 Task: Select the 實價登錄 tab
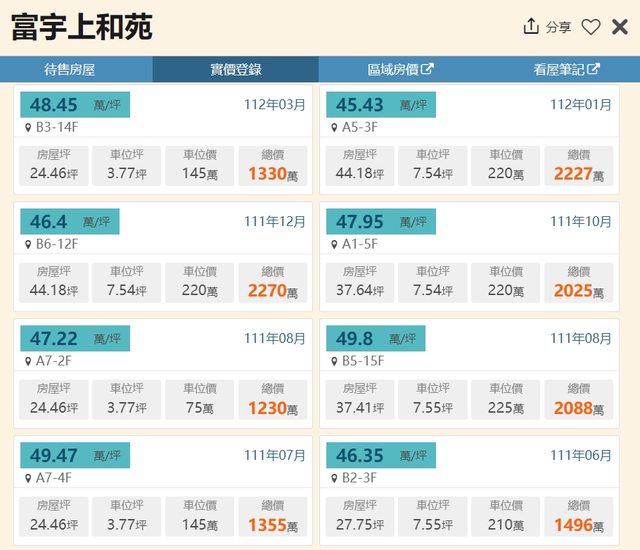(235, 70)
